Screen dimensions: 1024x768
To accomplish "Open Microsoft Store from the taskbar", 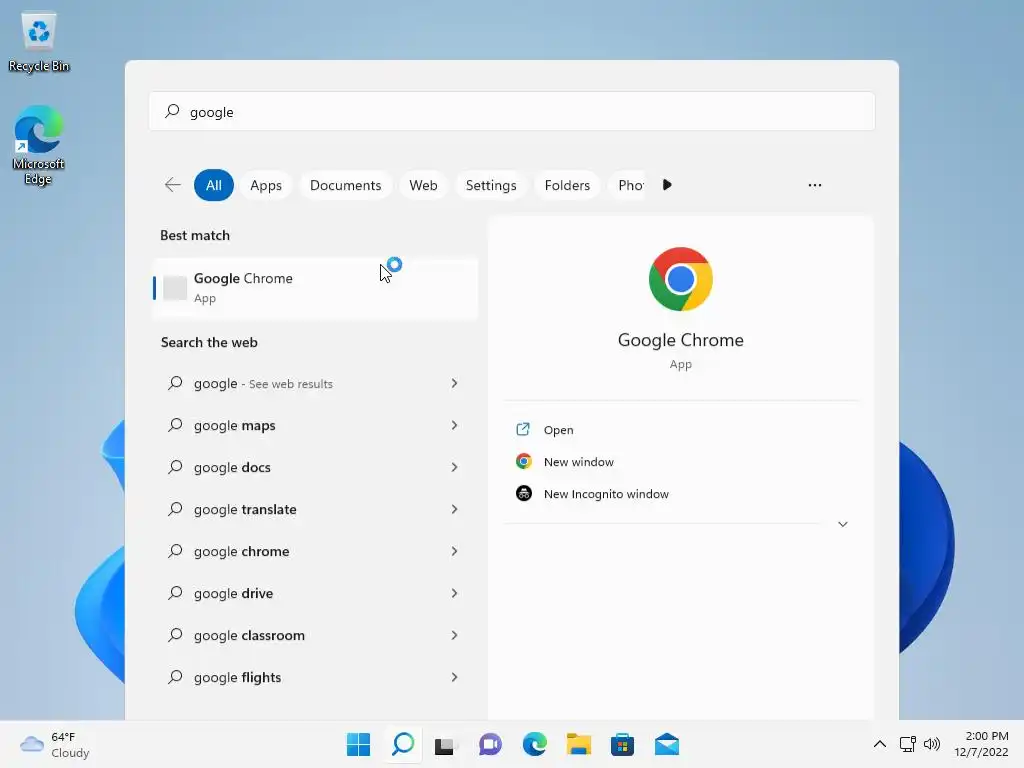I will click(622, 744).
